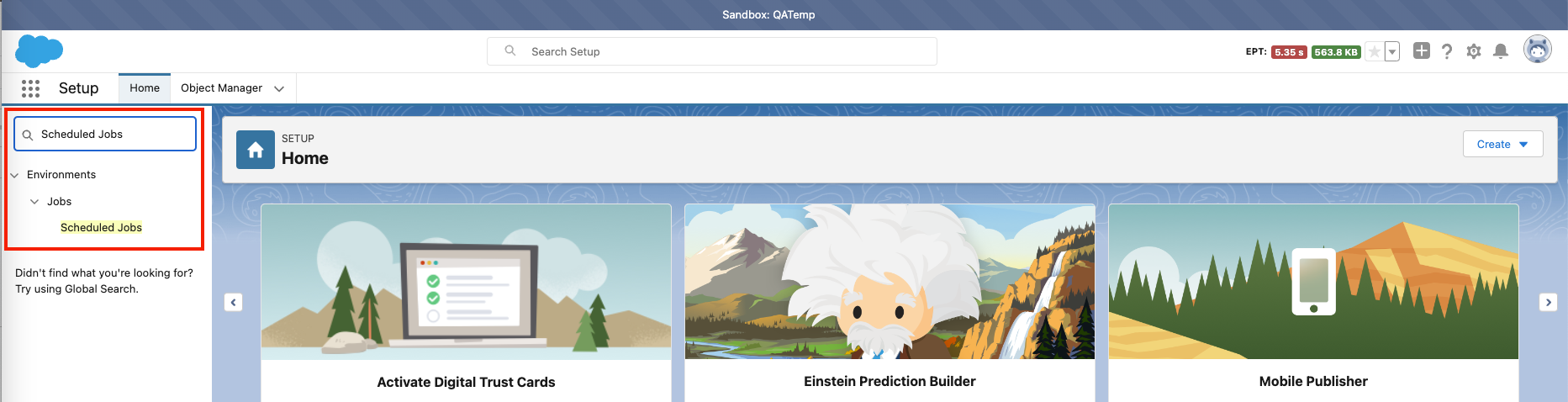View notifications via the bell icon
Viewport: 1568px width, 402px height.
[x=1501, y=51]
